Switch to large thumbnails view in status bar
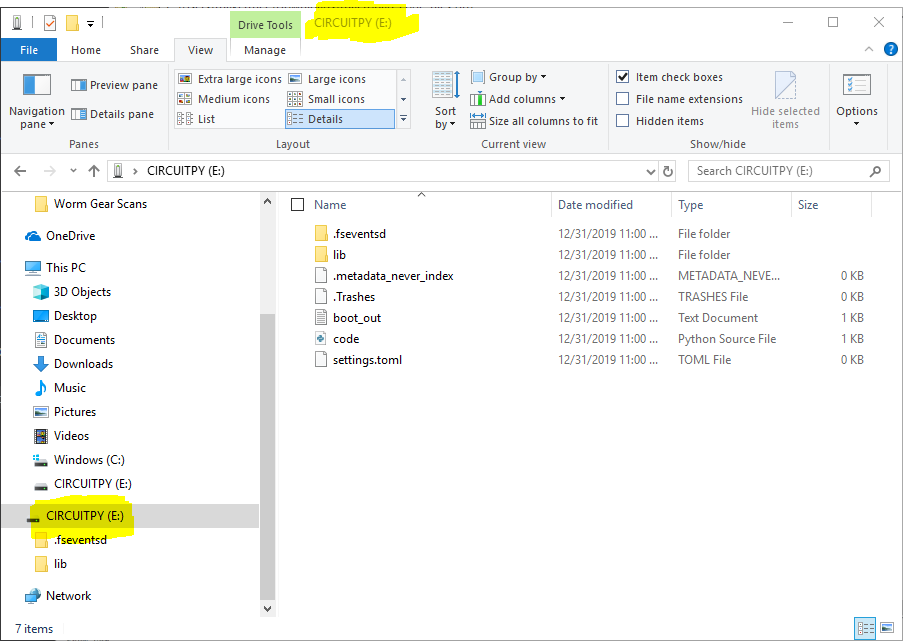 pyautogui.click(x=884, y=628)
